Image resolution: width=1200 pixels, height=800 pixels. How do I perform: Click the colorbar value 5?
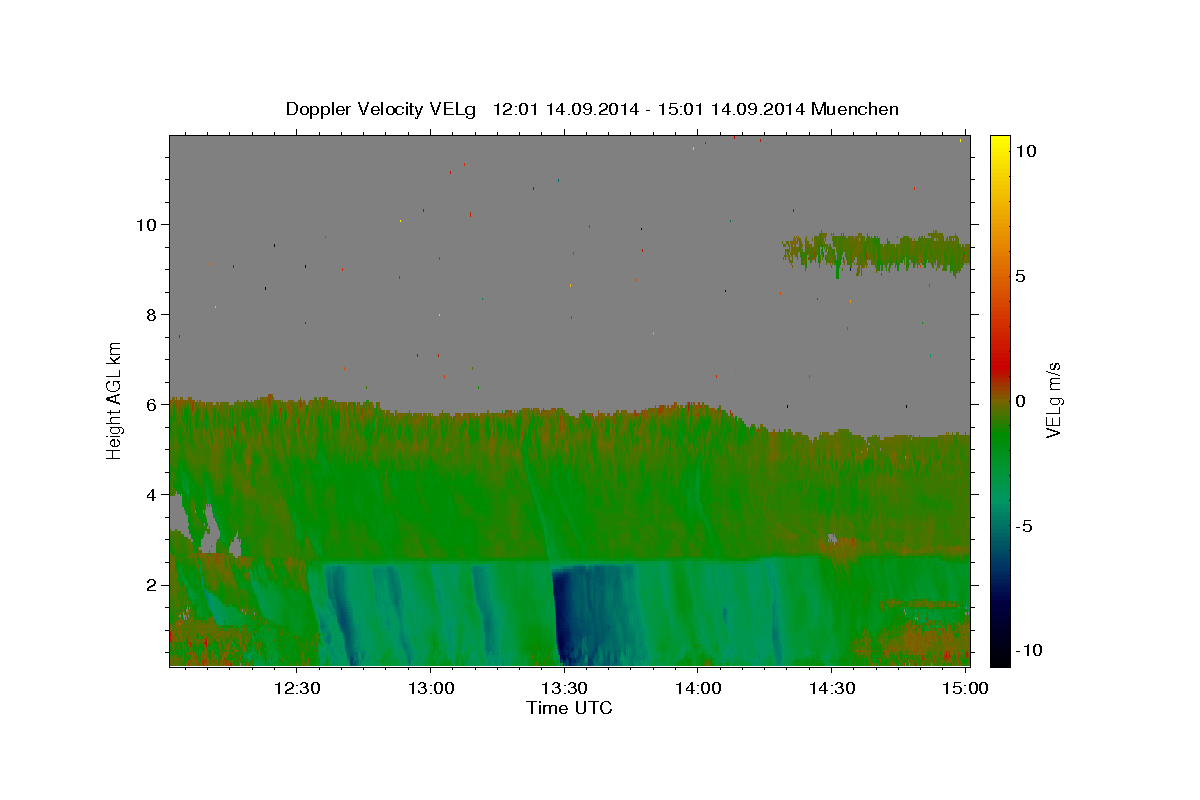point(1021,276)
